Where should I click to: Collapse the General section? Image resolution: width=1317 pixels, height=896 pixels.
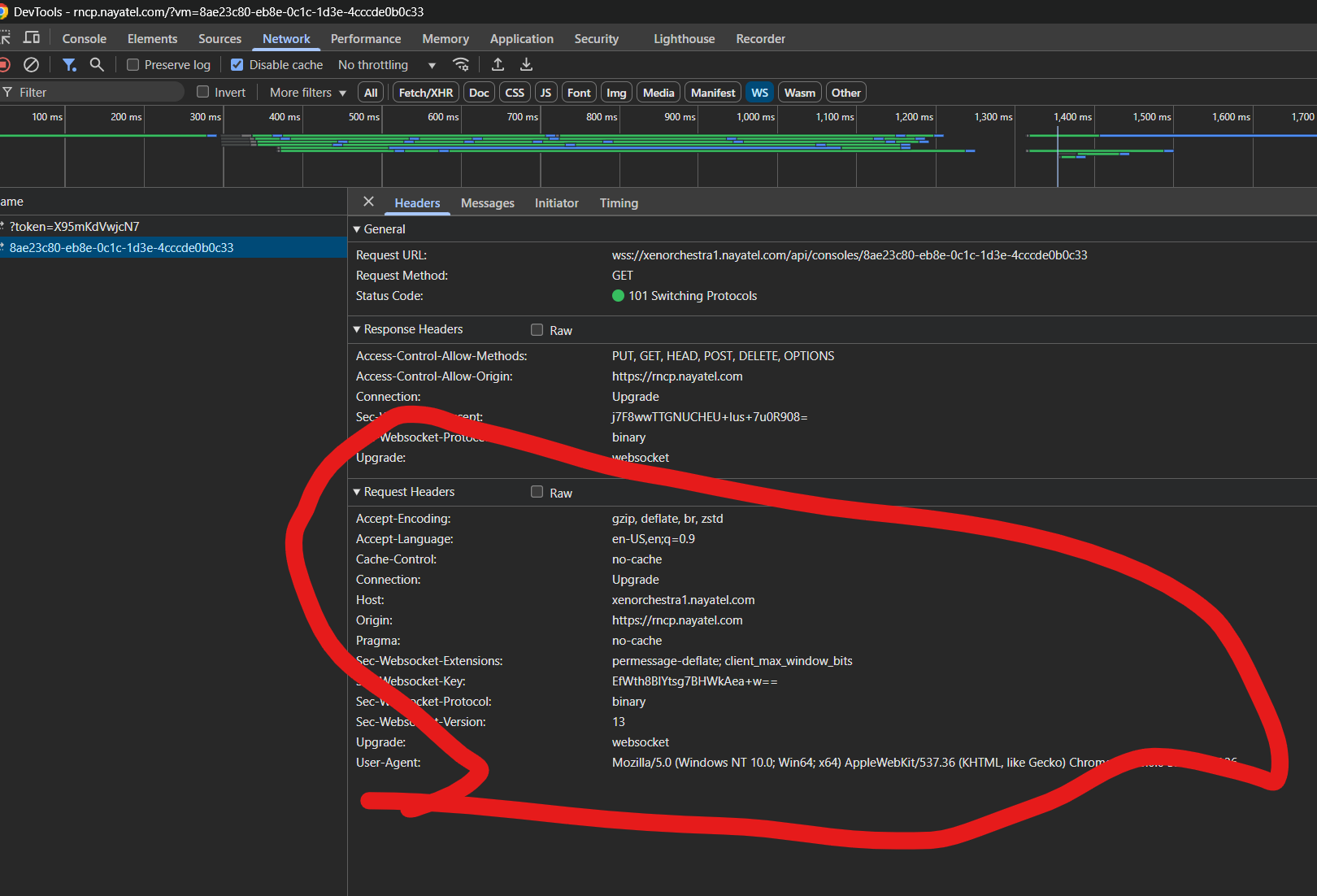[357, 229]
